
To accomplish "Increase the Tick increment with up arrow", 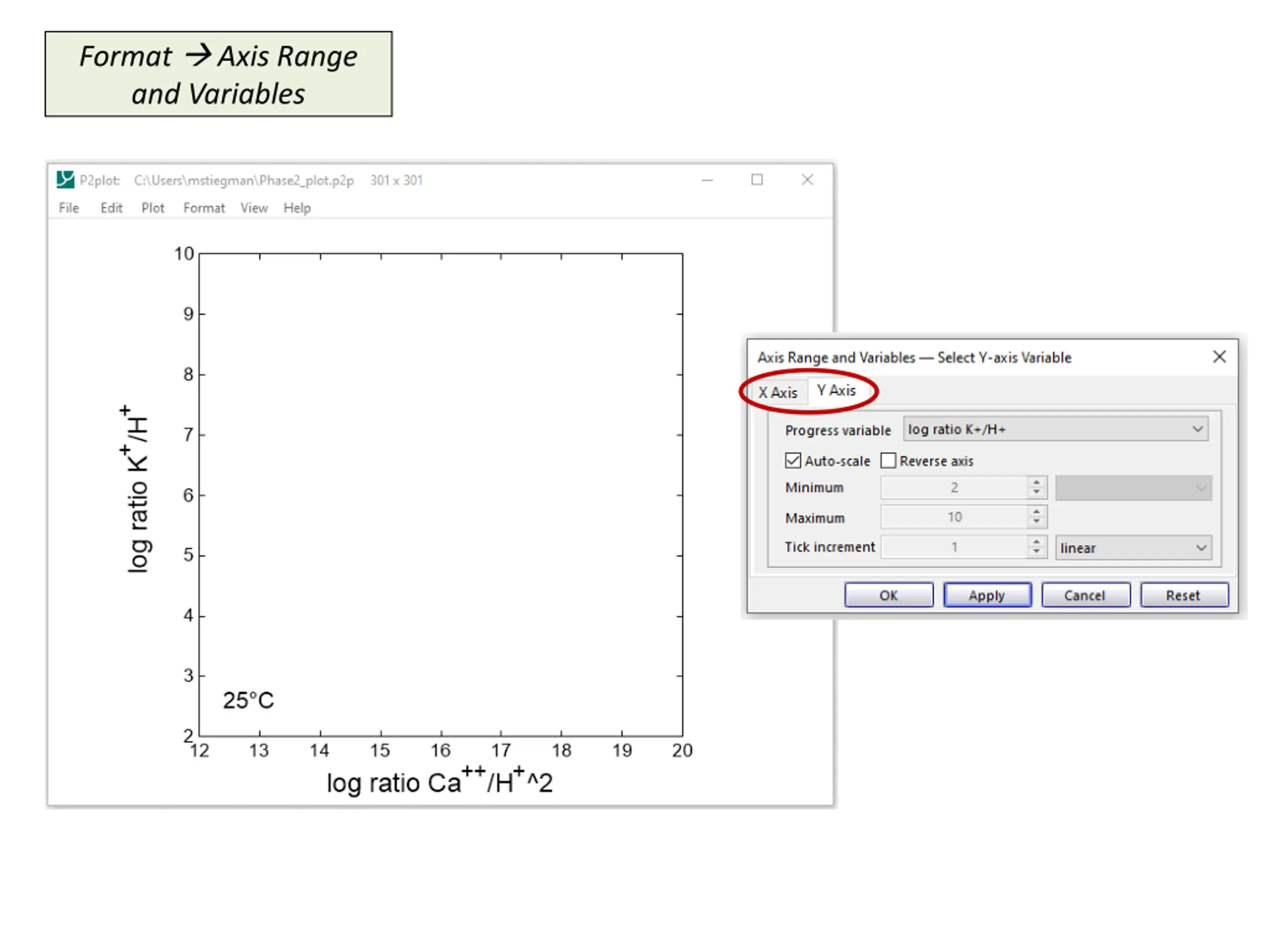I will point(1036,542).
